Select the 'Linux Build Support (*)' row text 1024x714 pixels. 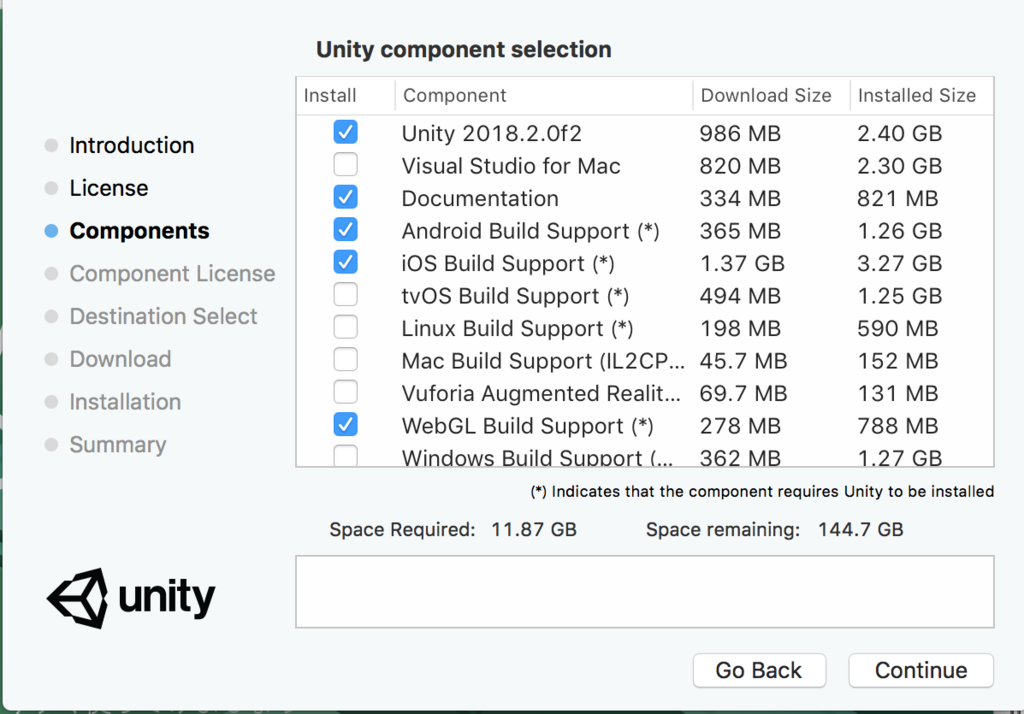517,329
